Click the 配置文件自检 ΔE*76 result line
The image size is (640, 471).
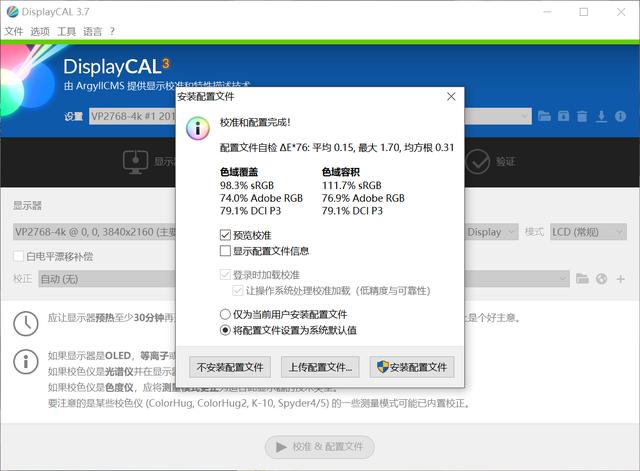[337, 147]
